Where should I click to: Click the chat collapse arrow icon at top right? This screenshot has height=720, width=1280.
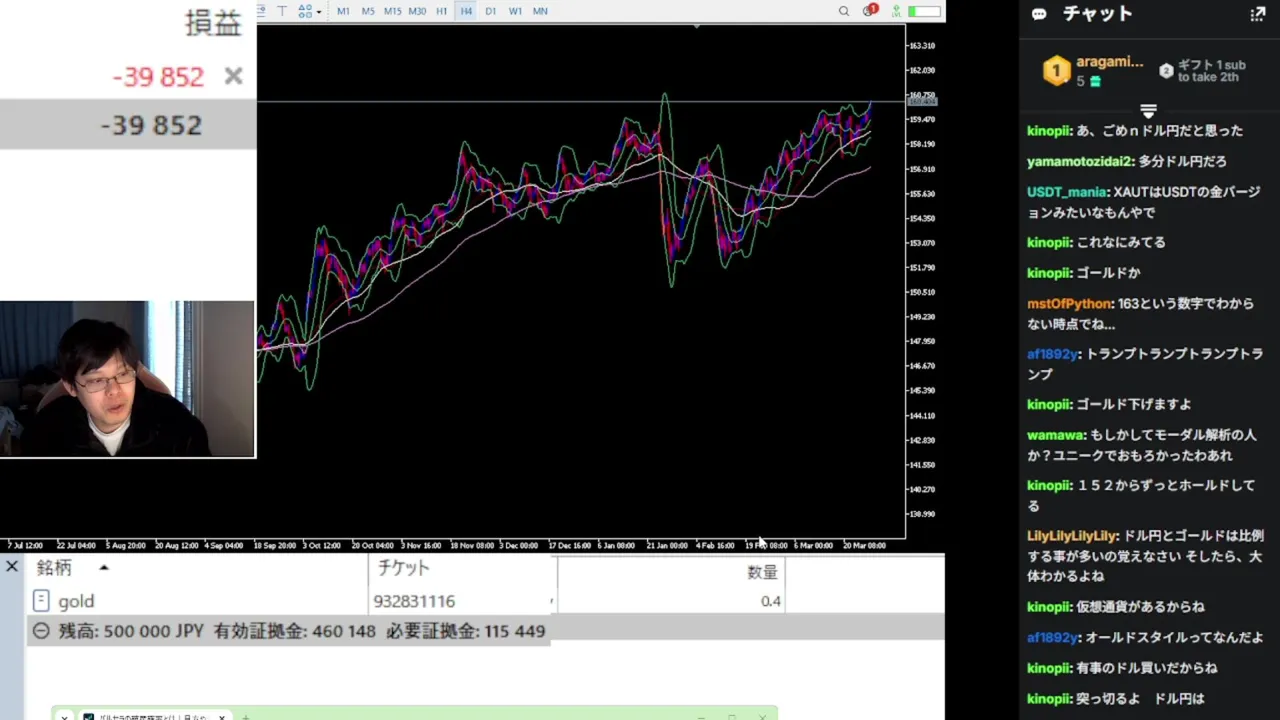(1258, 14)
